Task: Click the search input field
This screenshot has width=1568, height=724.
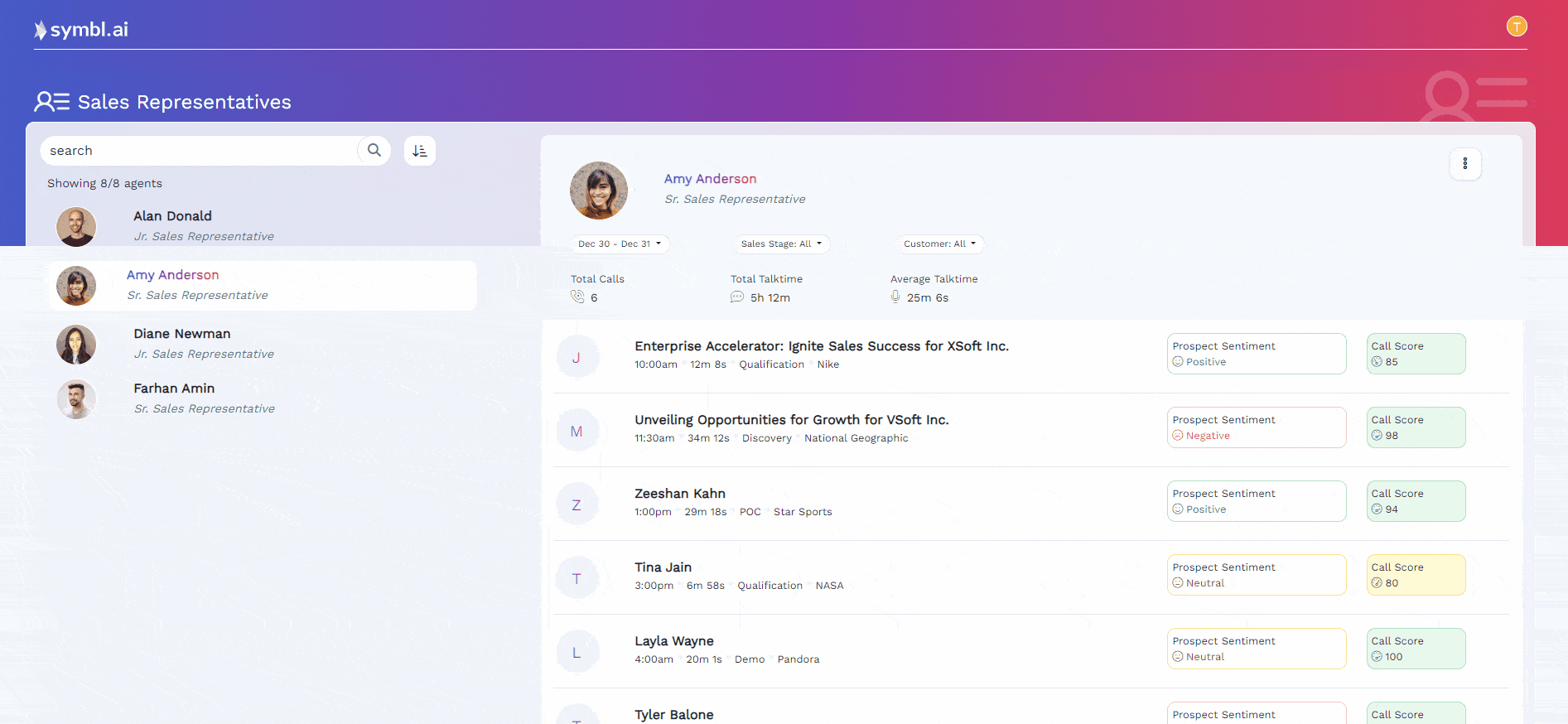Action: [x=199, y=151]
